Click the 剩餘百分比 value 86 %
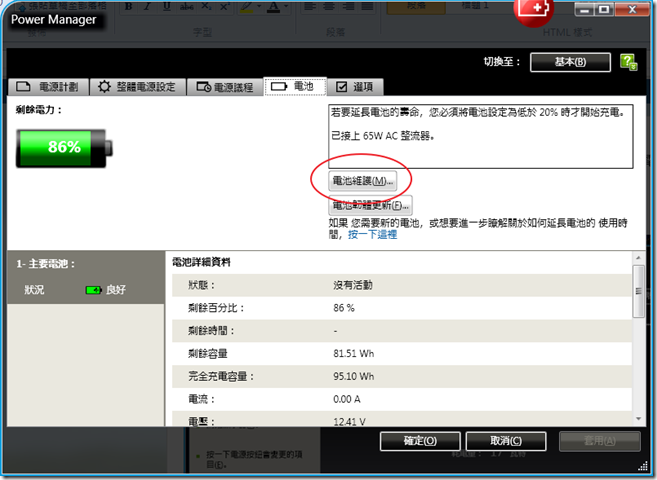 (x=344, y=308)
